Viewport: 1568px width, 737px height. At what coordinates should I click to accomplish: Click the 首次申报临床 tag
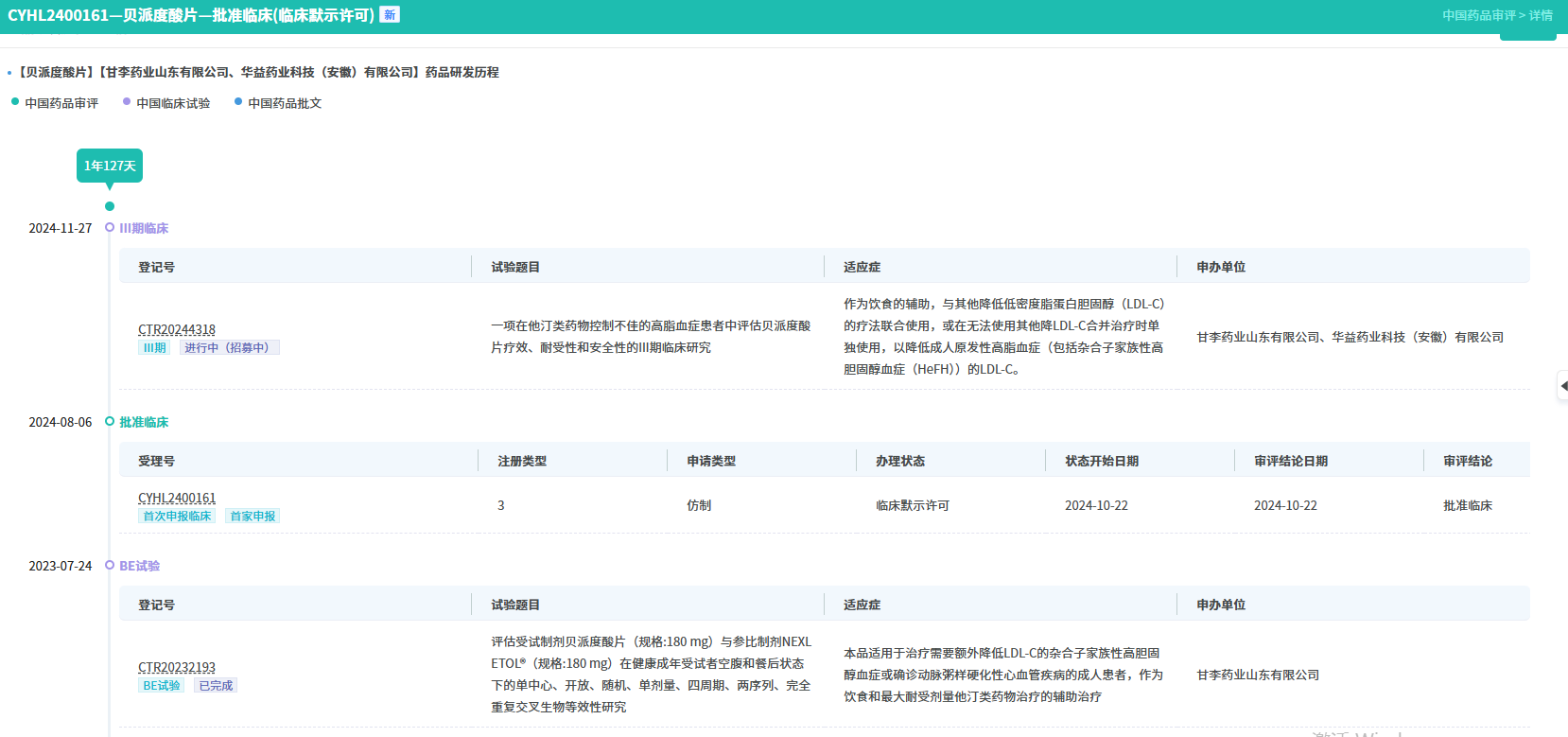click(177, 517)
